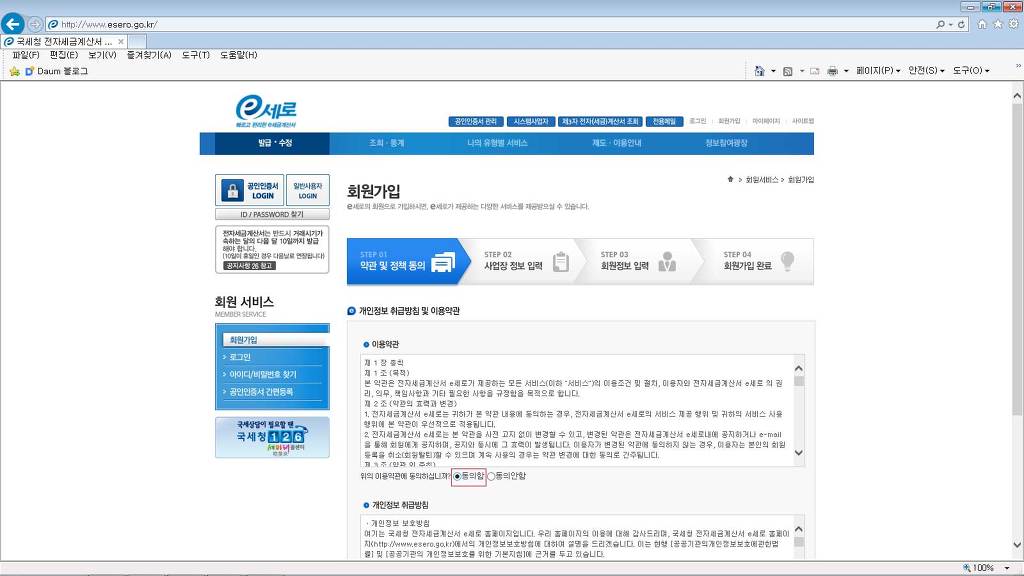Open the 파일(F) menu
This screenshot has height=576, width=1024.
(25, 55)
